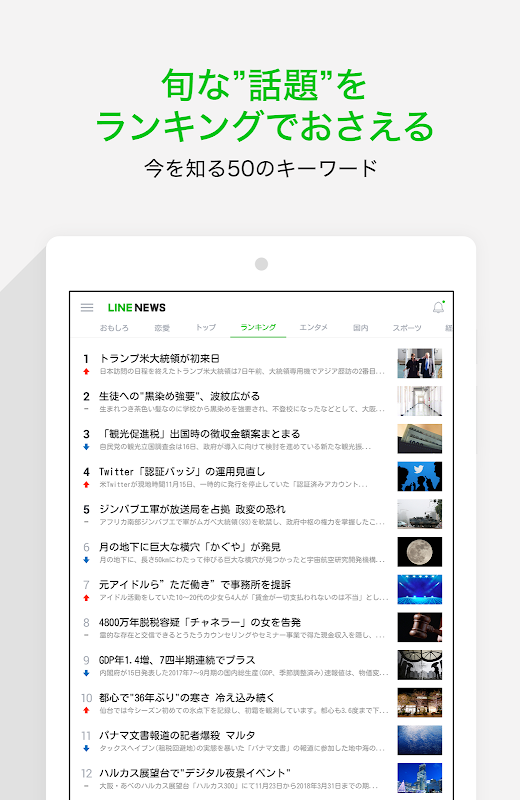The image size is (520, 800).
Task: Open headline about 黒染め強要
Action: click(179, 396)
